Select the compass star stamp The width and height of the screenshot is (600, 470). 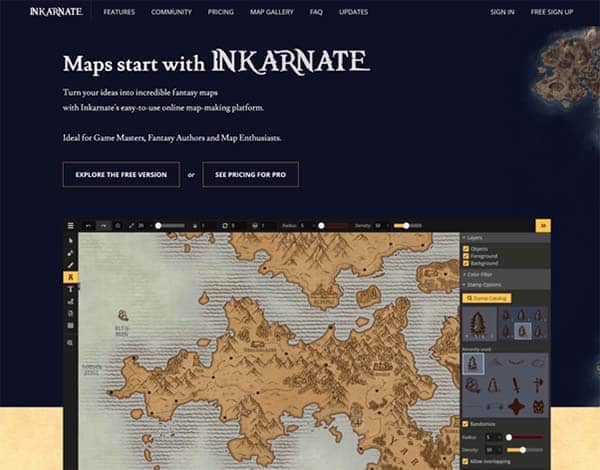click(516, 406)
